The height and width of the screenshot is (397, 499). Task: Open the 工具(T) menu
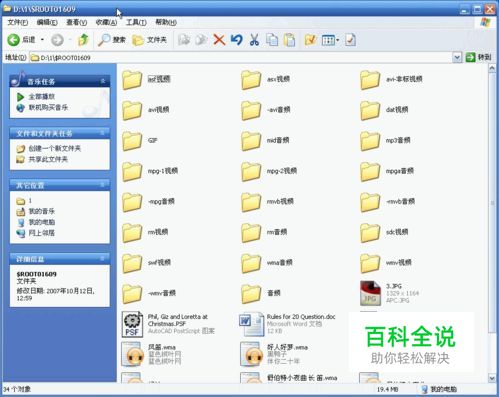pyautogui.click(x=136, y=22)
